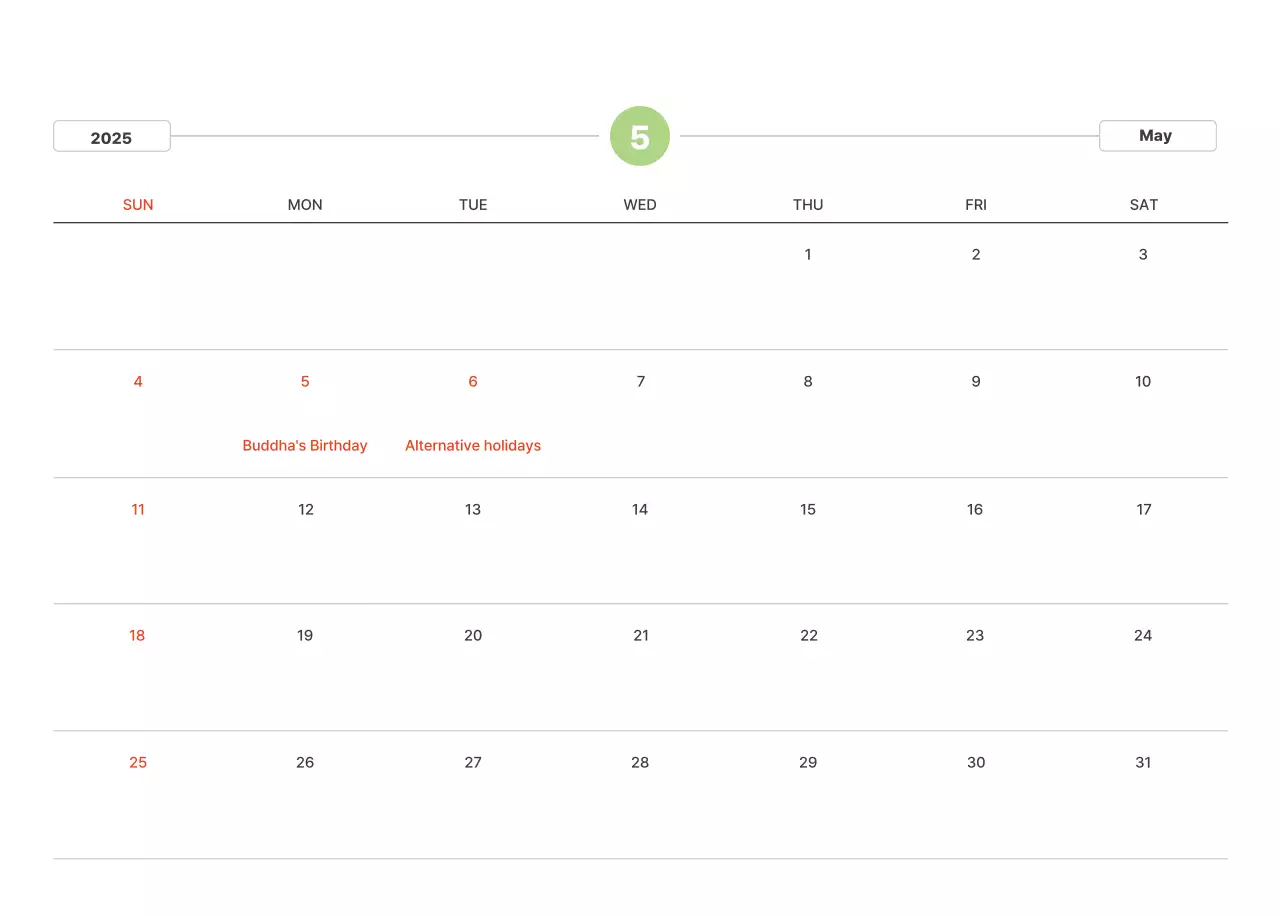
Task: Choose date 22 on Thursday
Action: [x=808, y=636]
